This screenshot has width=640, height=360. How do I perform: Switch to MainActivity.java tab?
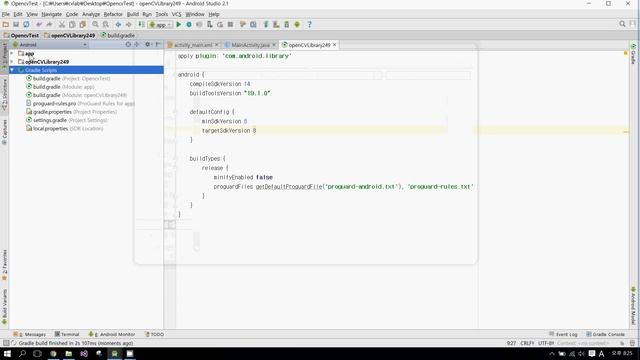(250, 45)
